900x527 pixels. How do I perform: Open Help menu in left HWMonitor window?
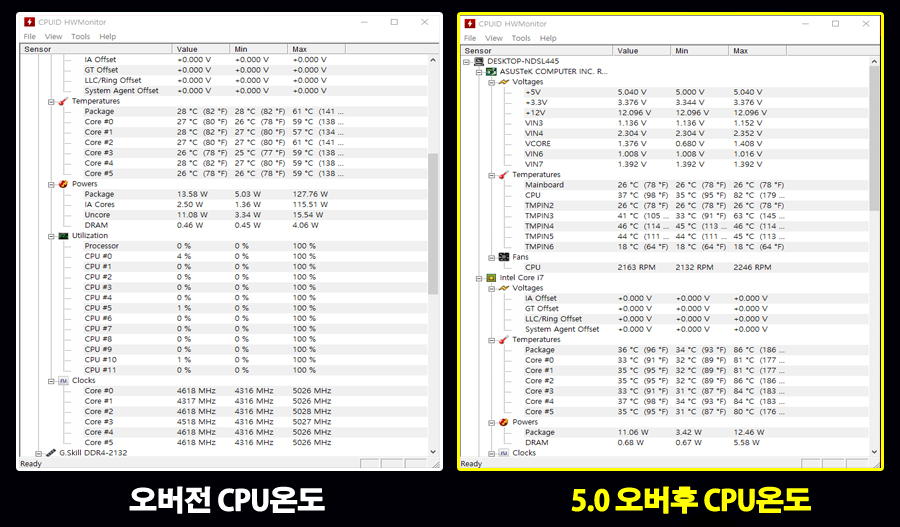point(107,36)
